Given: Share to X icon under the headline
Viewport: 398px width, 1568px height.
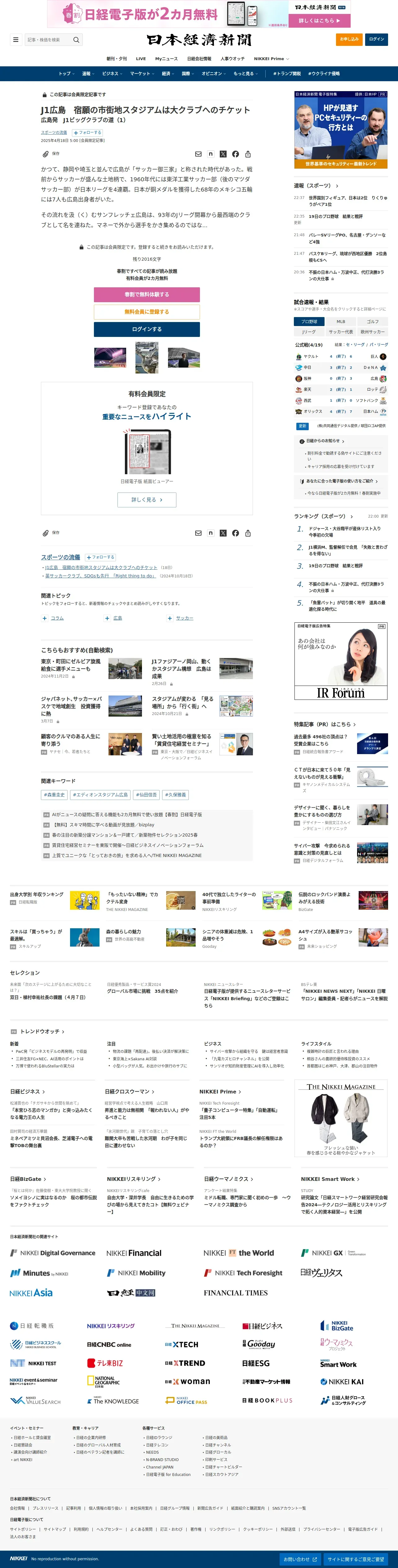Looking at the screenshot, I should point(223,154).
